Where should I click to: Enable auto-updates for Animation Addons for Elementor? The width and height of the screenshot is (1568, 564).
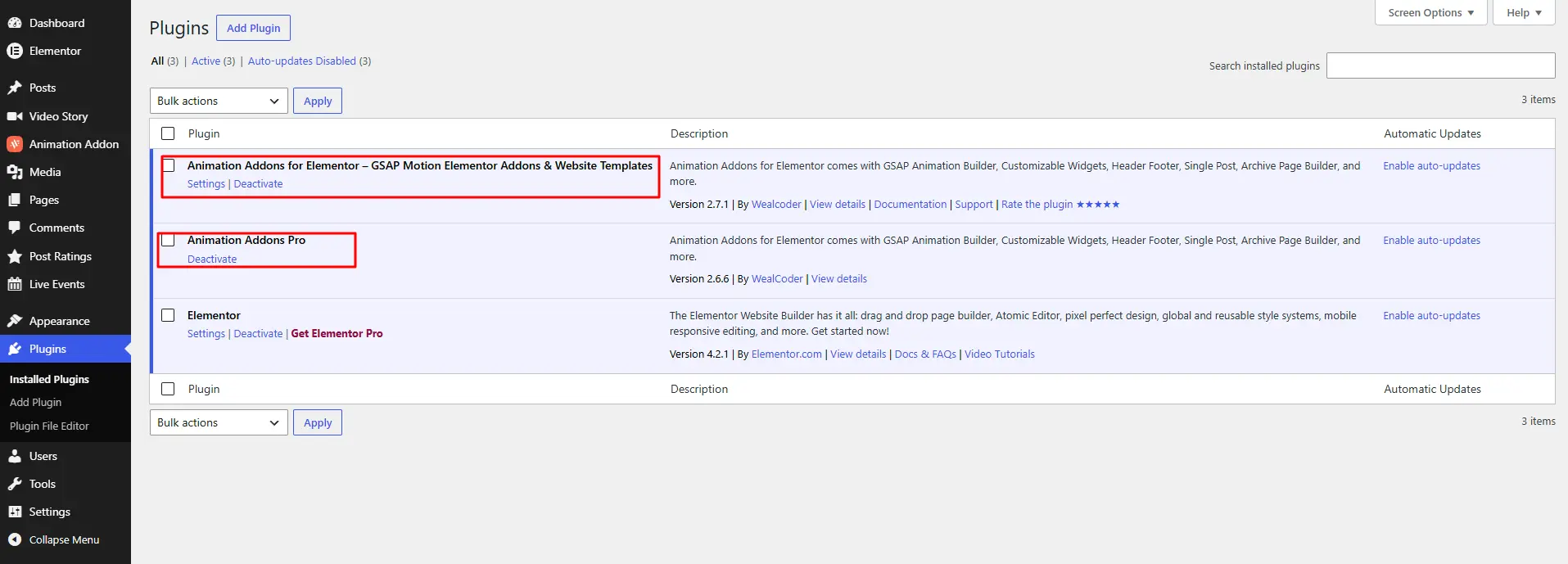[x=1431, y=166]
